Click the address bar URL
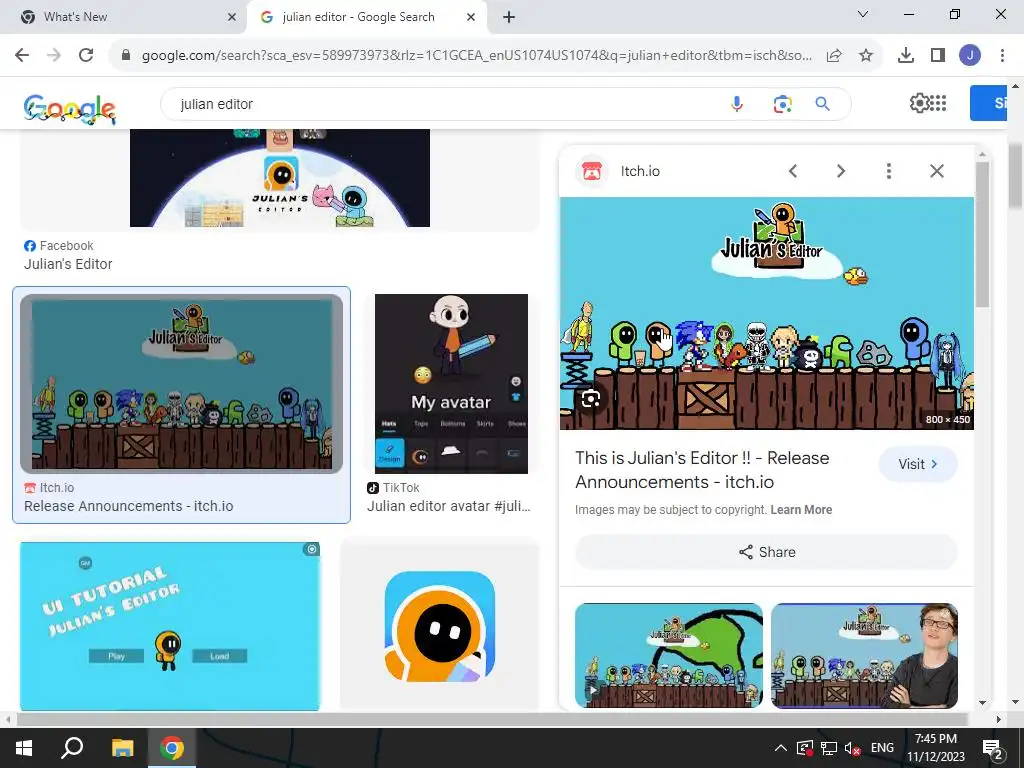The width and height of the screenshot is (1024, 768). coord(477,56)
